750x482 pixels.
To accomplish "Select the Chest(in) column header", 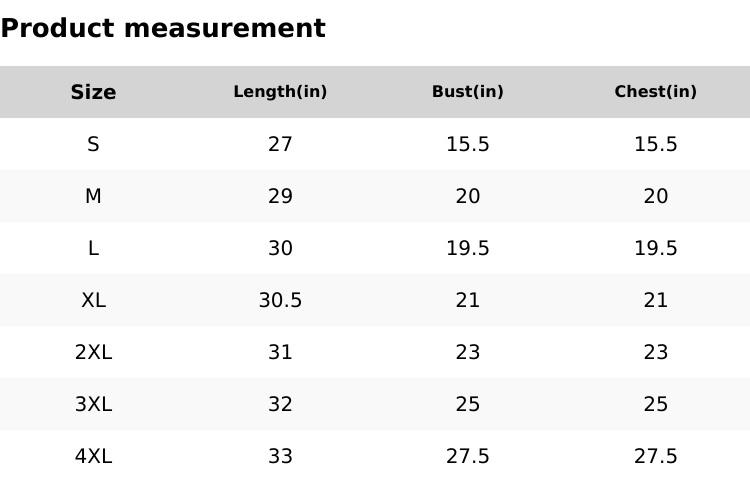I will [655, 92].
